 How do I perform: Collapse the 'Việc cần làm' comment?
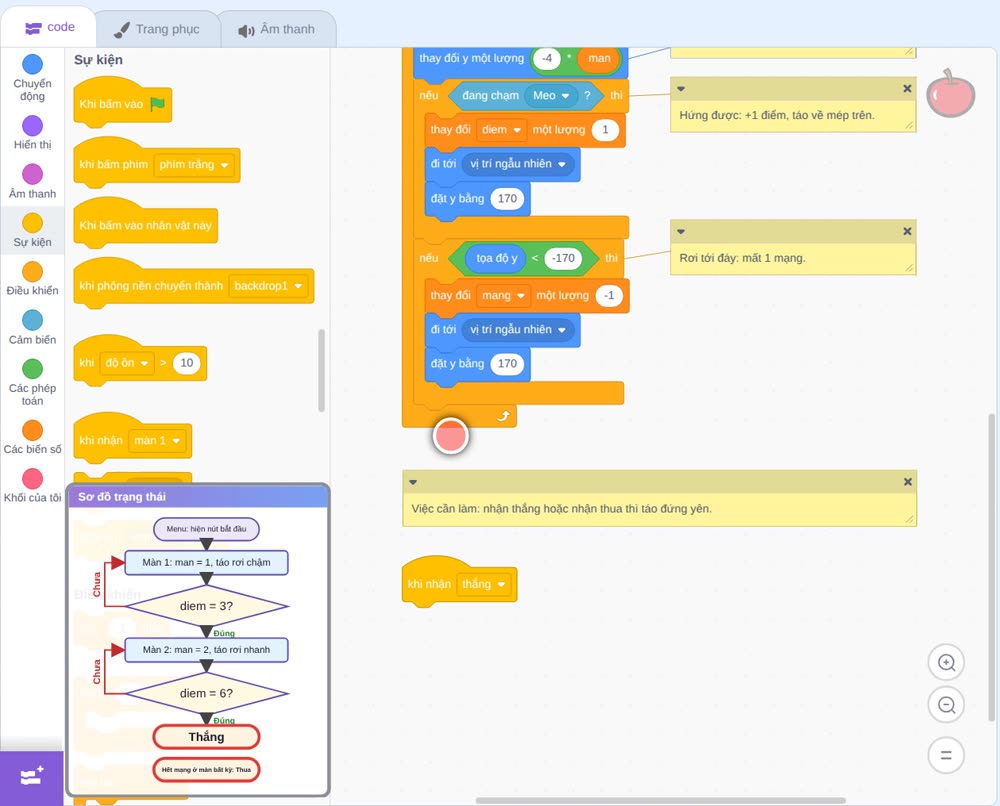[x=413, y=482]
